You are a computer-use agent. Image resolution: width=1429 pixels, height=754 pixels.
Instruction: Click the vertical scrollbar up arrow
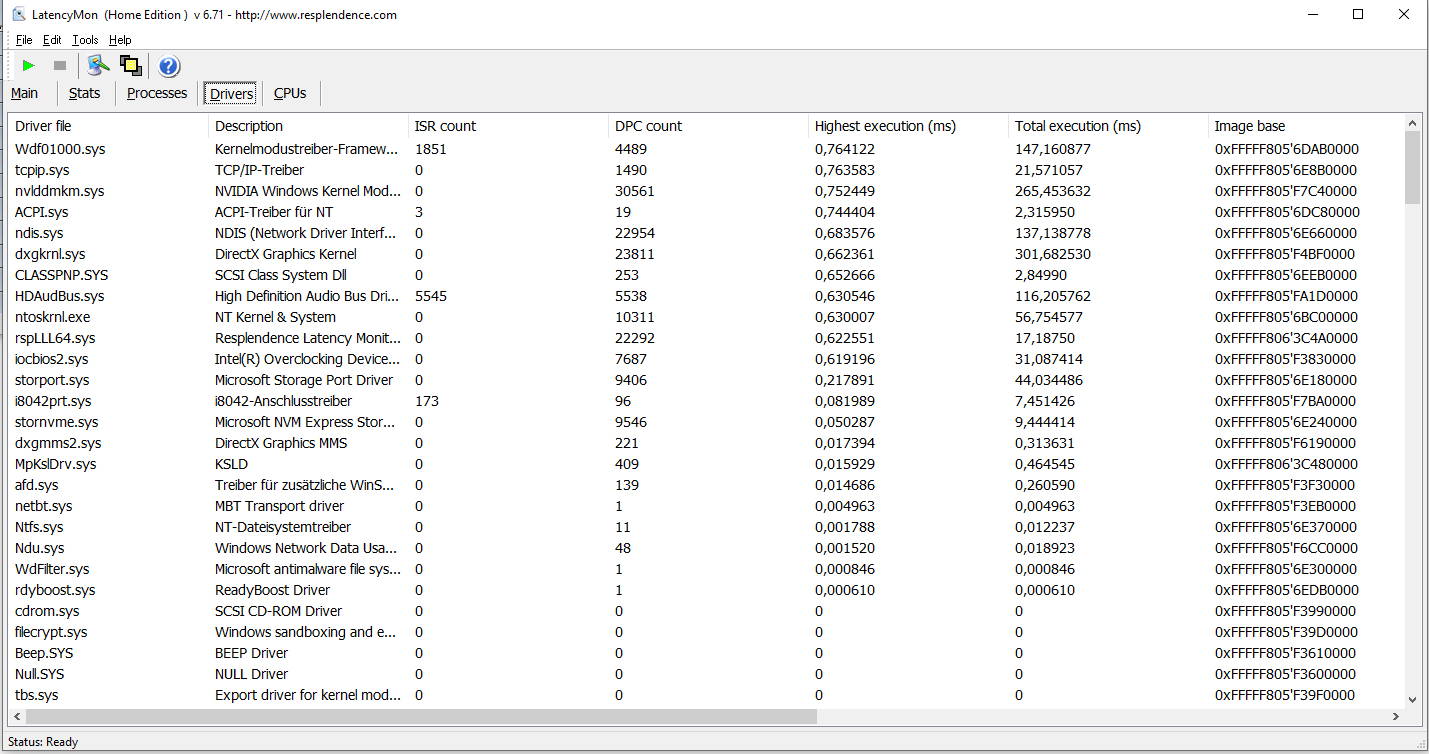(x=1412, y=123)
